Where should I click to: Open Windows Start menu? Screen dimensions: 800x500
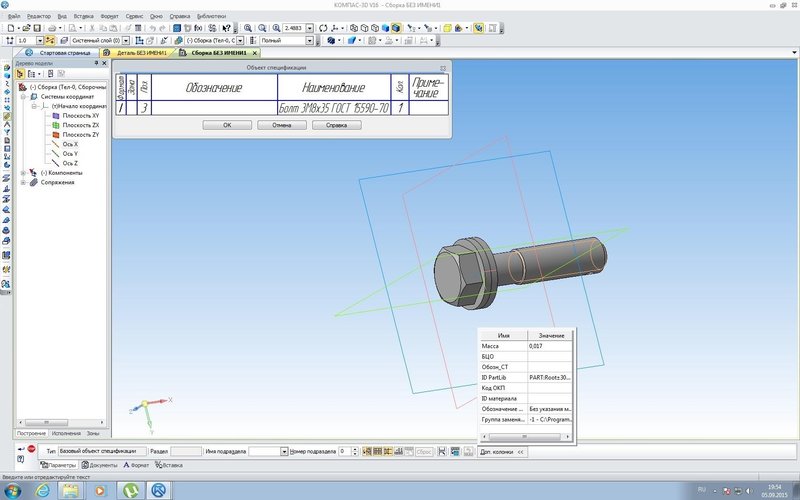11,491
